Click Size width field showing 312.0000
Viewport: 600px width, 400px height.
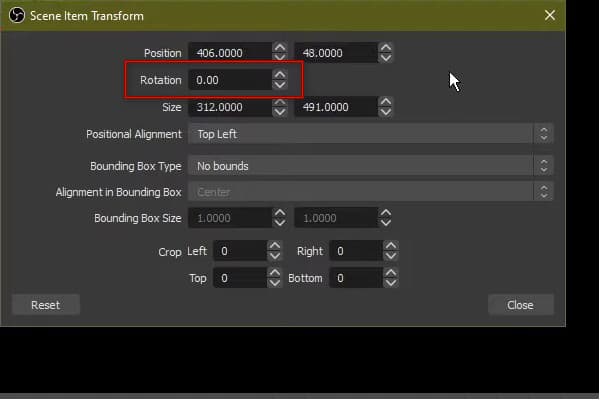click(230, 107)
